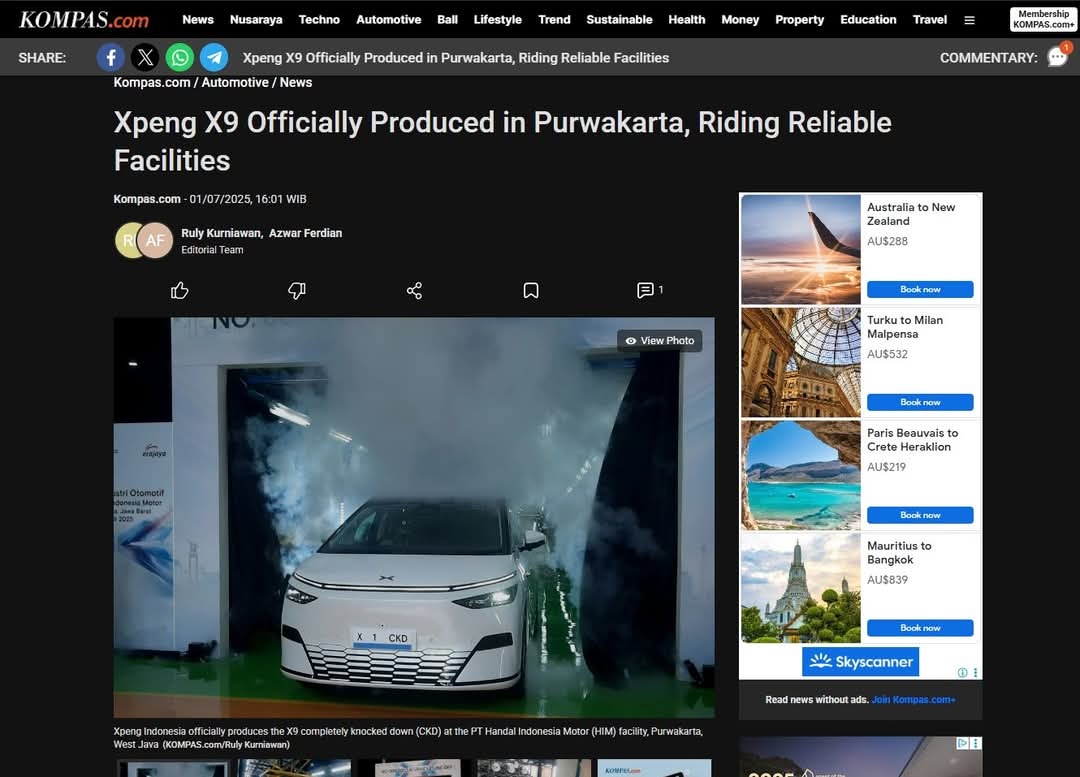Click the AU$288 price text
This screenshot has width=1080, height=777.
(887, 242)
